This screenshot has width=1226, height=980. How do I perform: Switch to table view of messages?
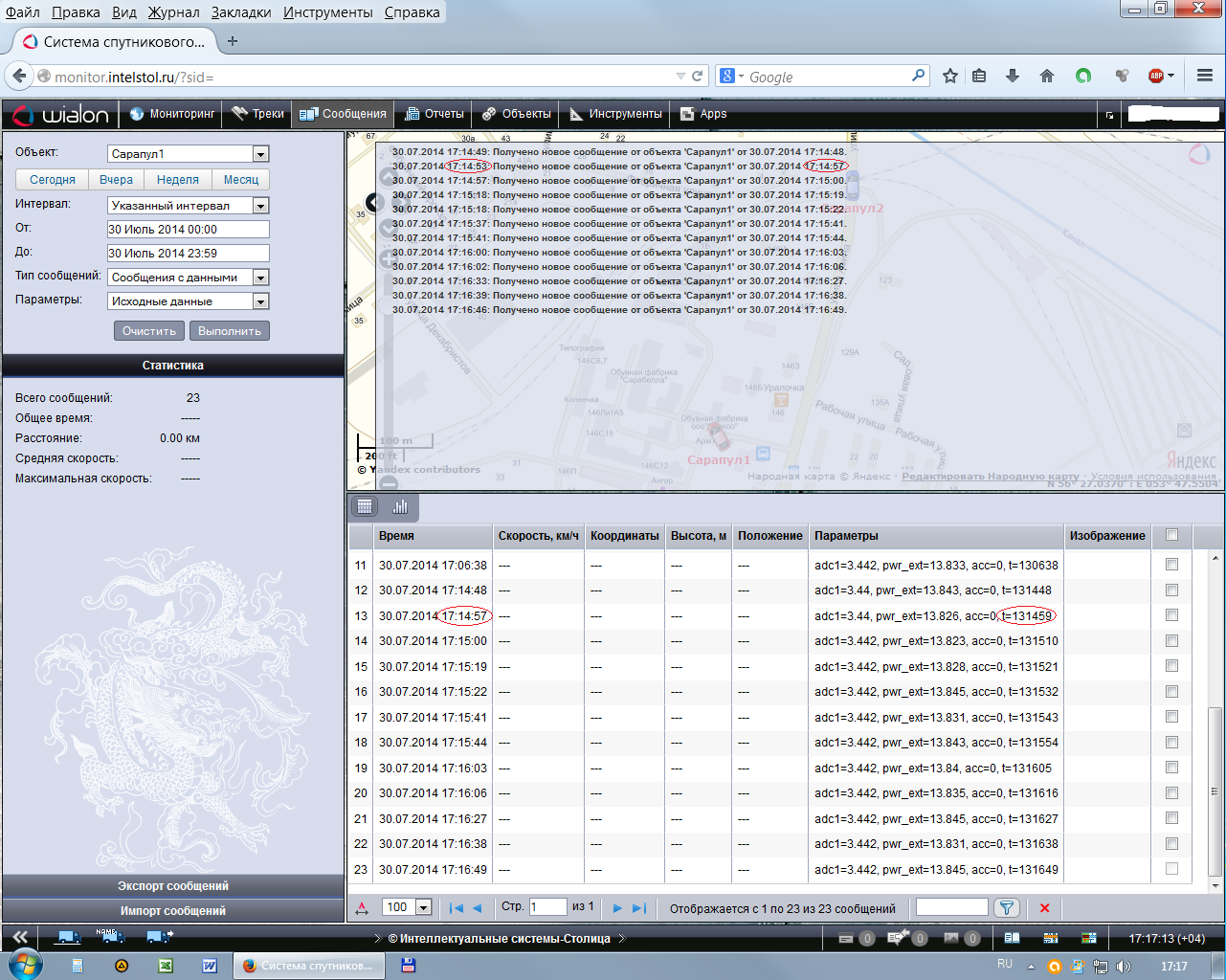pyautogui.click(x=365, y=507)
